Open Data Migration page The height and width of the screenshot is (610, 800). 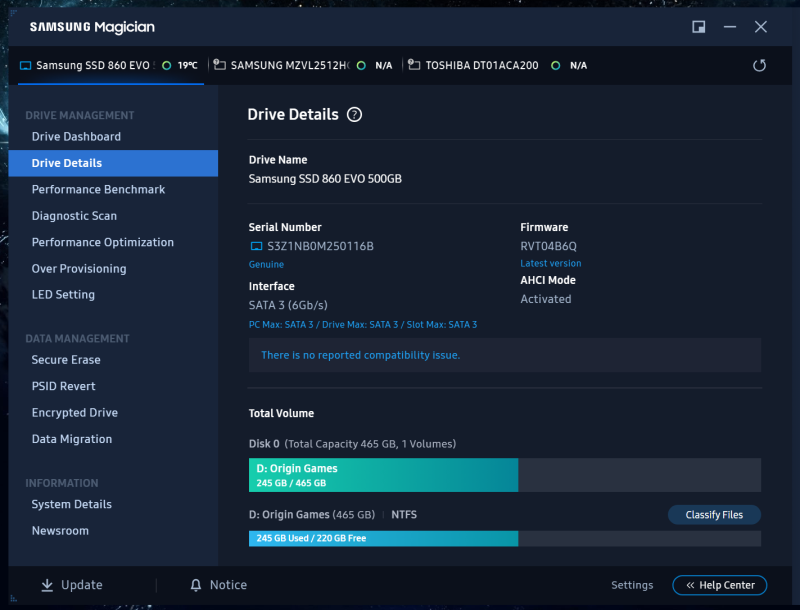click(72, 439)
